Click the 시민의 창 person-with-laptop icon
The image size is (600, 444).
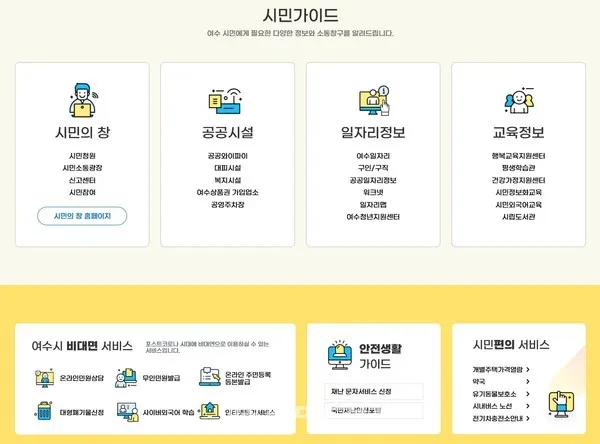click(83, 100)
